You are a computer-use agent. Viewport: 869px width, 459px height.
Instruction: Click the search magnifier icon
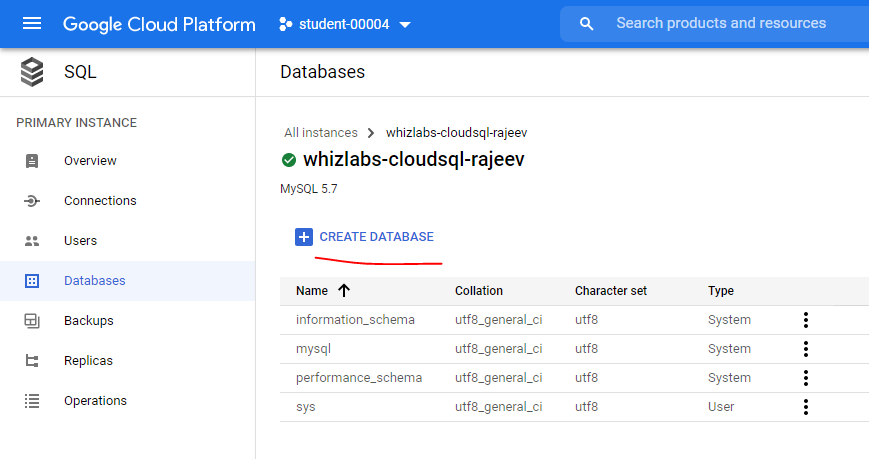[x=586, y=24]
